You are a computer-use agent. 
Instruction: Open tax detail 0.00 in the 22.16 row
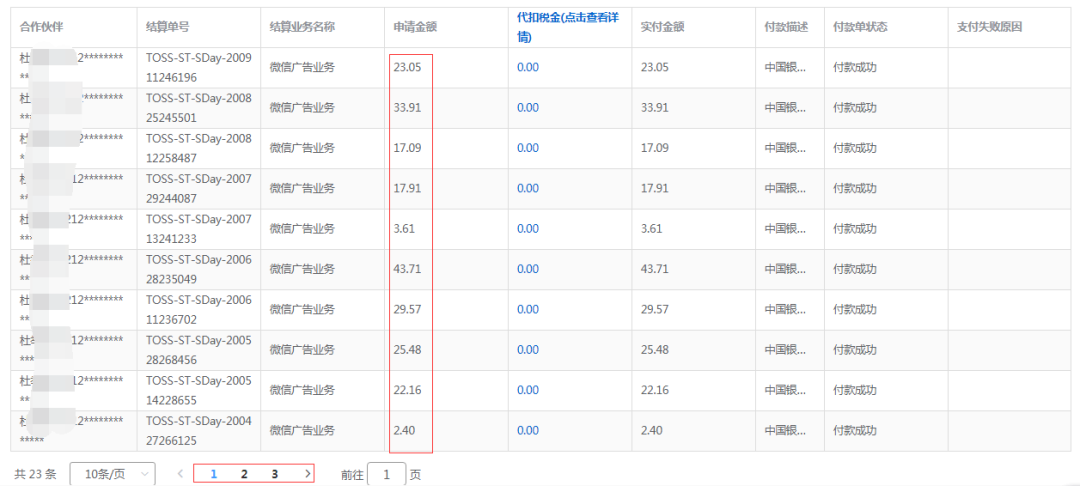[x=528, y=390]
